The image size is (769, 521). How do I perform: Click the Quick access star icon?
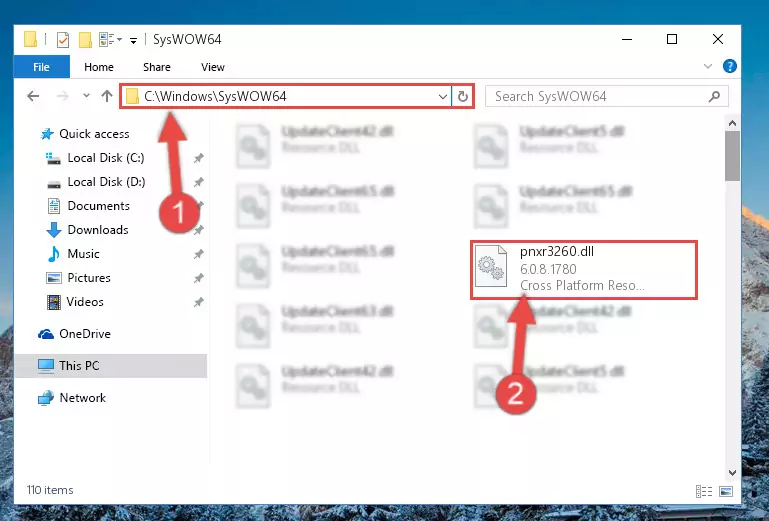47,134
